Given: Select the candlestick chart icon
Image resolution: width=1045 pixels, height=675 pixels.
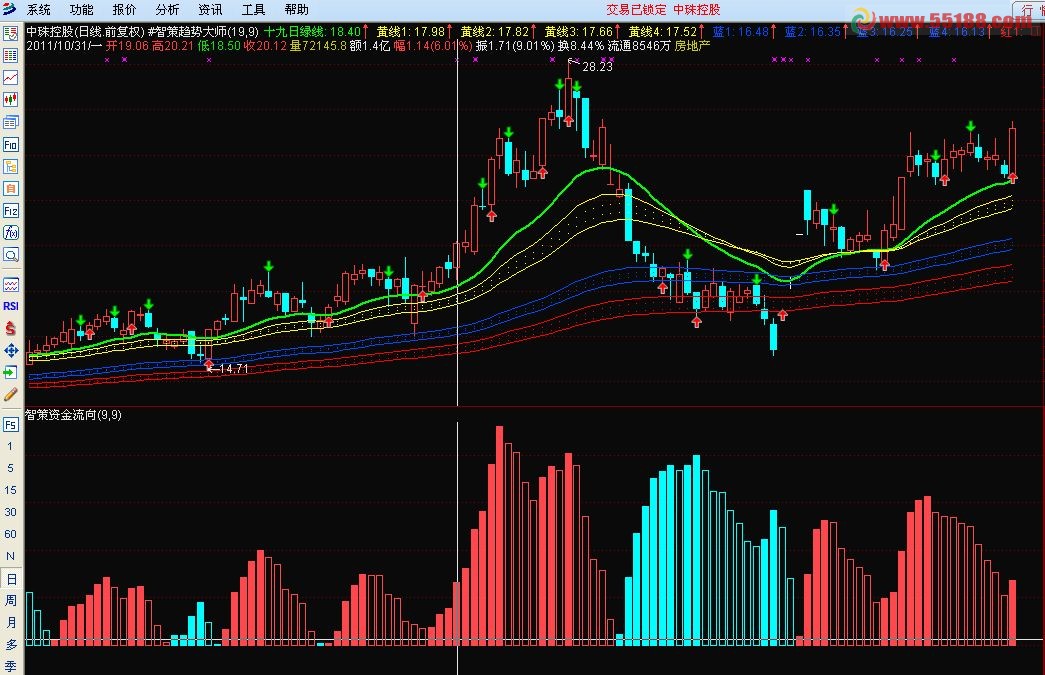Looking at the screenshot, I should pyautogui.click(x=11, y=100).
